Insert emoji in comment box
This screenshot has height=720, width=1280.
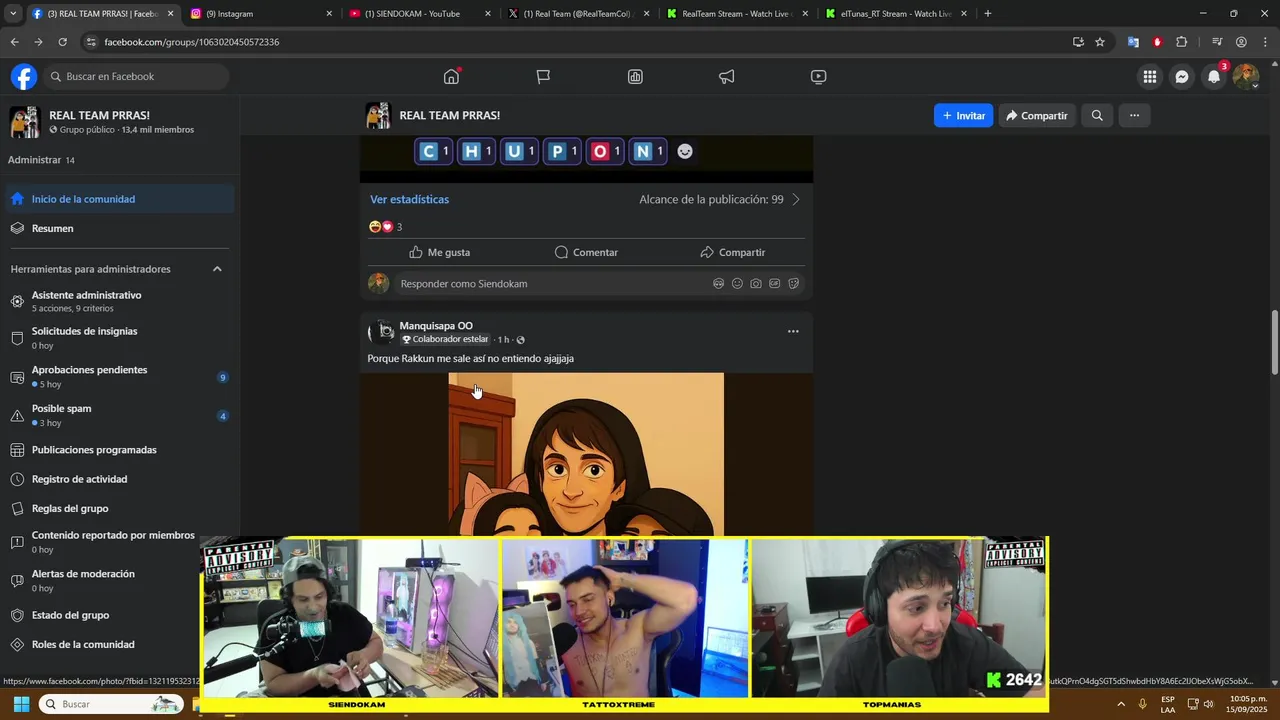[737, 284]
